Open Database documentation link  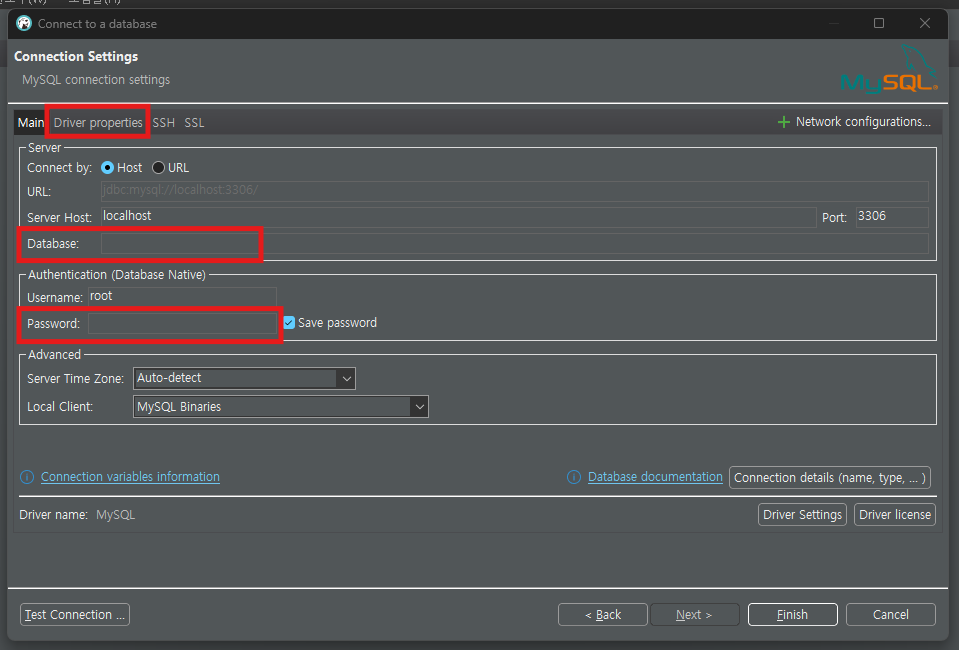click(x=655, y=476)
